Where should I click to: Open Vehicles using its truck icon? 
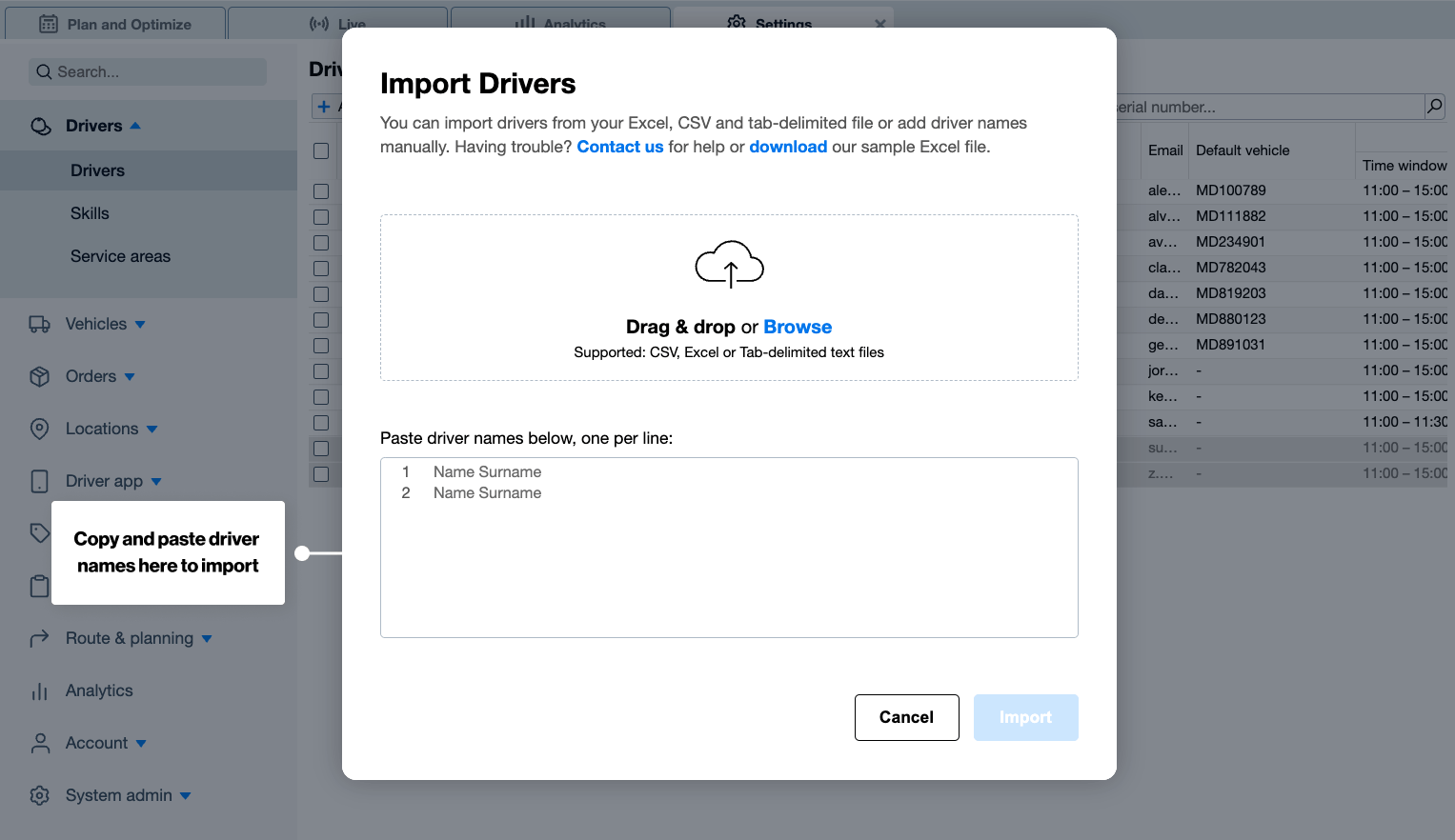39,324
